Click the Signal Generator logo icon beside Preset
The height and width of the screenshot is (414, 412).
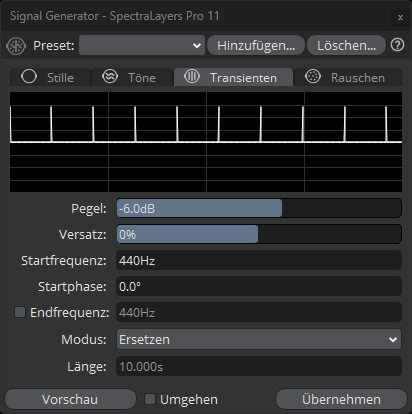click(x=16, y=46)
